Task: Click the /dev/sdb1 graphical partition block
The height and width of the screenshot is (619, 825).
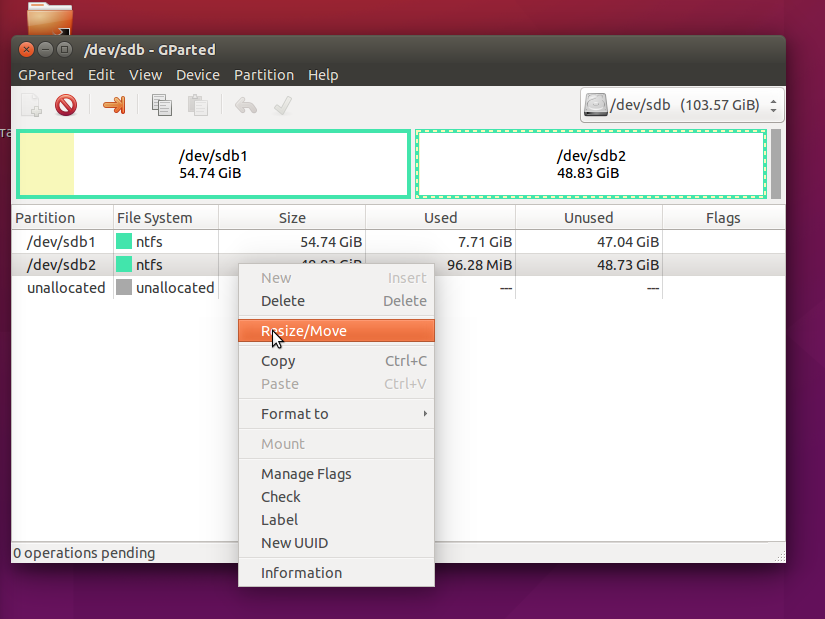Action: 212,164
